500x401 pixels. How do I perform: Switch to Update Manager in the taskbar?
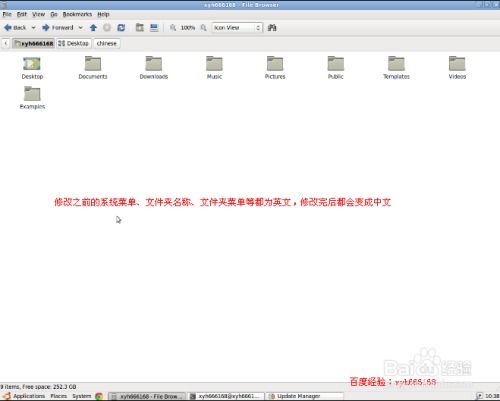(304, 396)
